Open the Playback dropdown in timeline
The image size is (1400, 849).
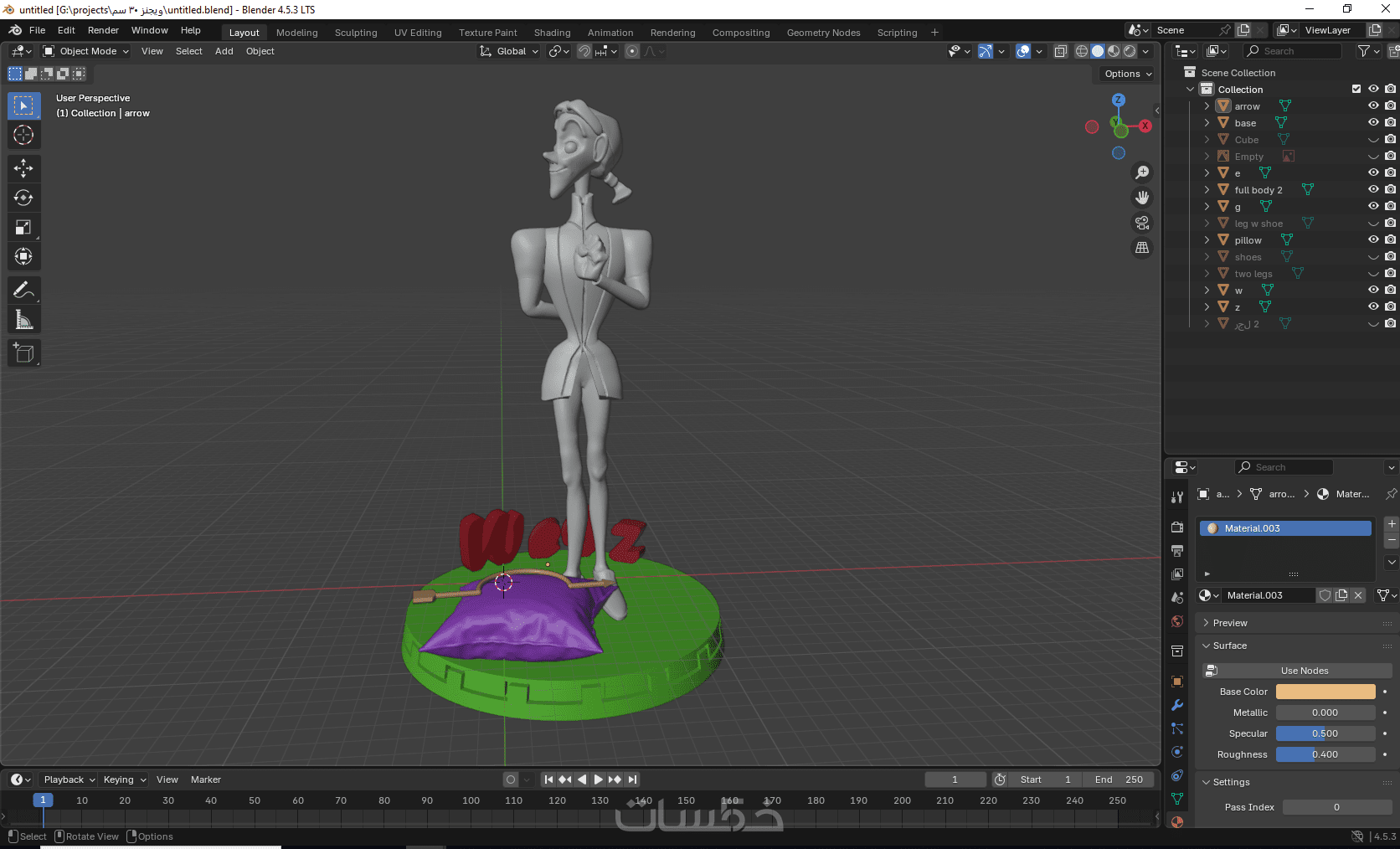[x=69, y=780]
